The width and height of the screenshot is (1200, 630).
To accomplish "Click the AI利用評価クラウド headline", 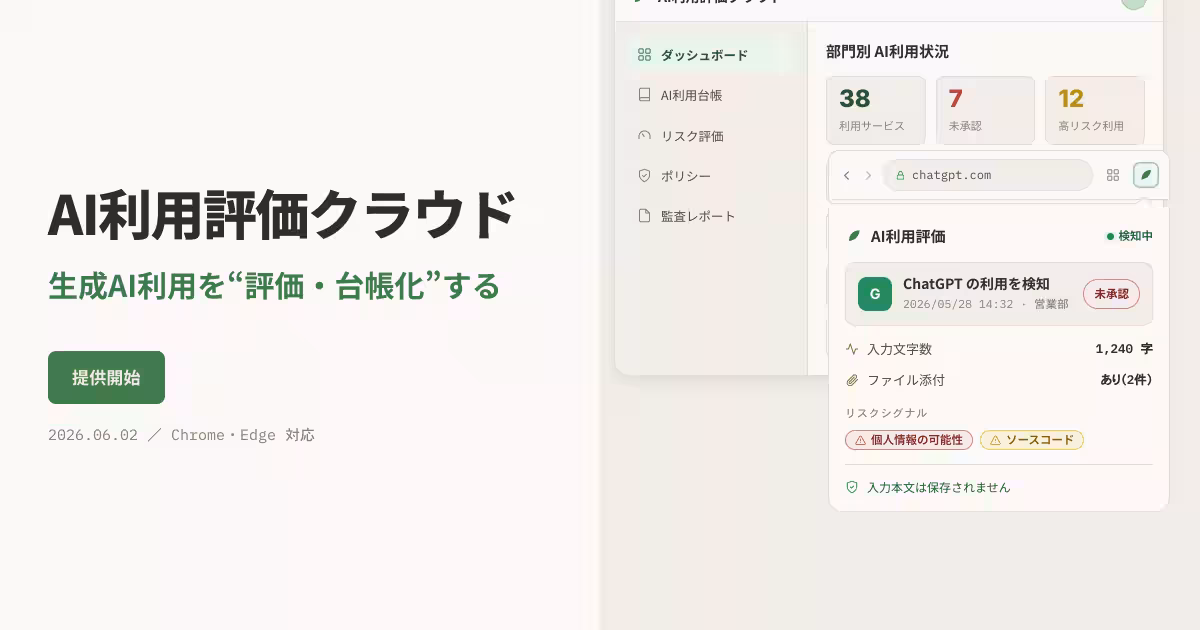I will click(x=282, y=214).
